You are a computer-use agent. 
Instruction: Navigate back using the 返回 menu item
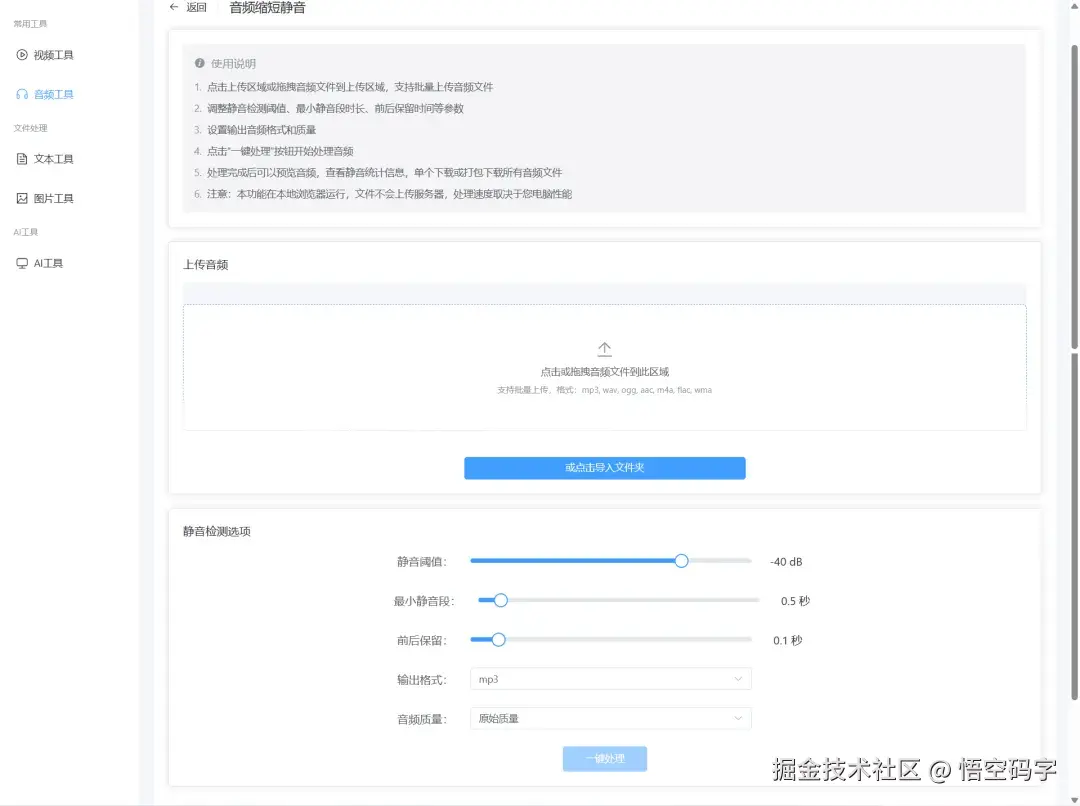[189, 7]
